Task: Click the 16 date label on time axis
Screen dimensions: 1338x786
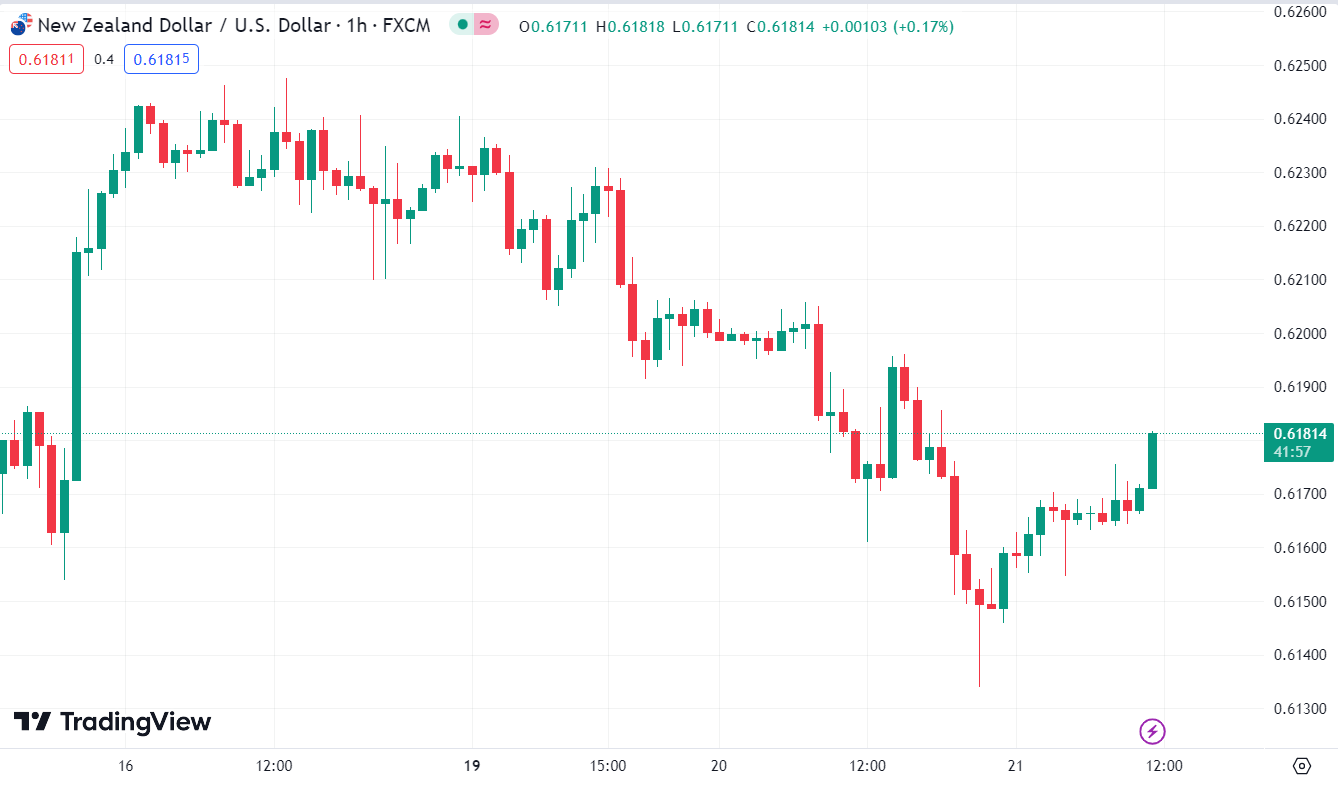Action: point(125,766)
